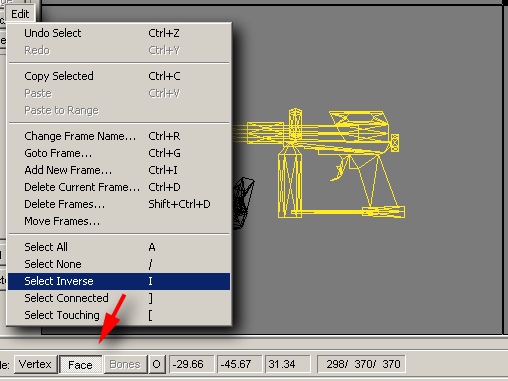Click the X coordinate field -29.66
Screen dimensions: 508x381
coord(192,364)
